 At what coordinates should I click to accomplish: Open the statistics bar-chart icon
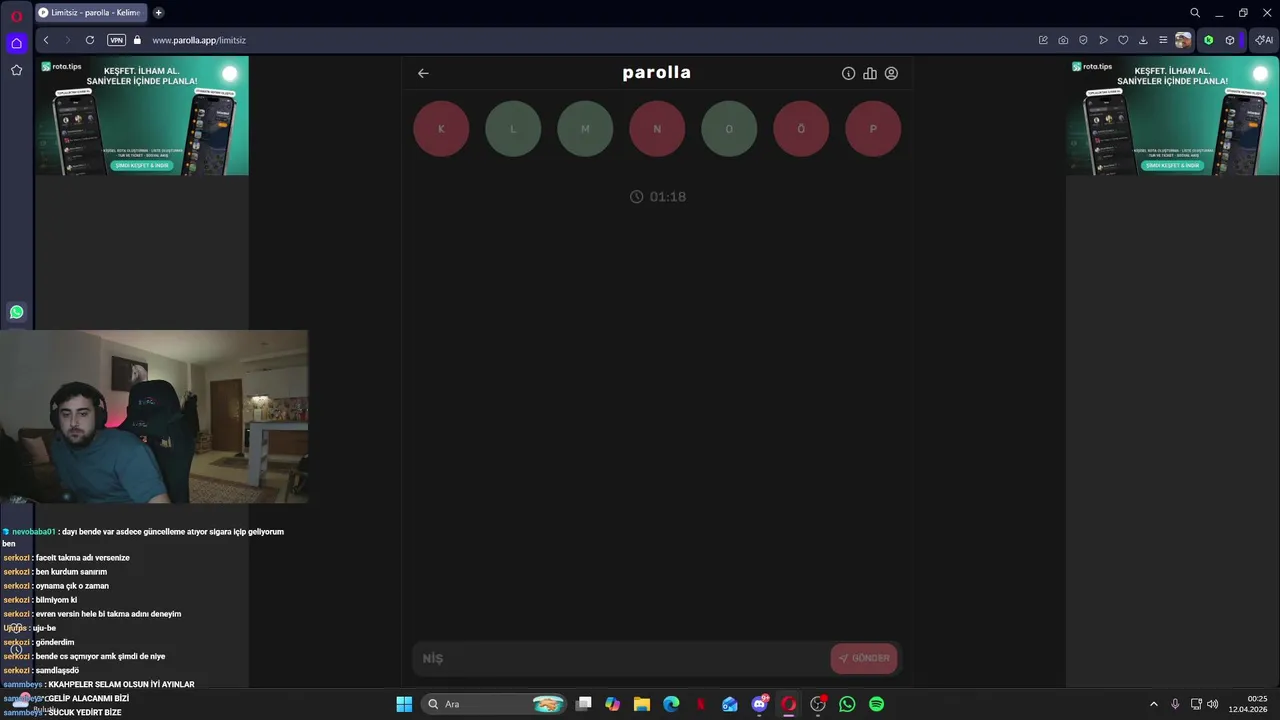870,73
